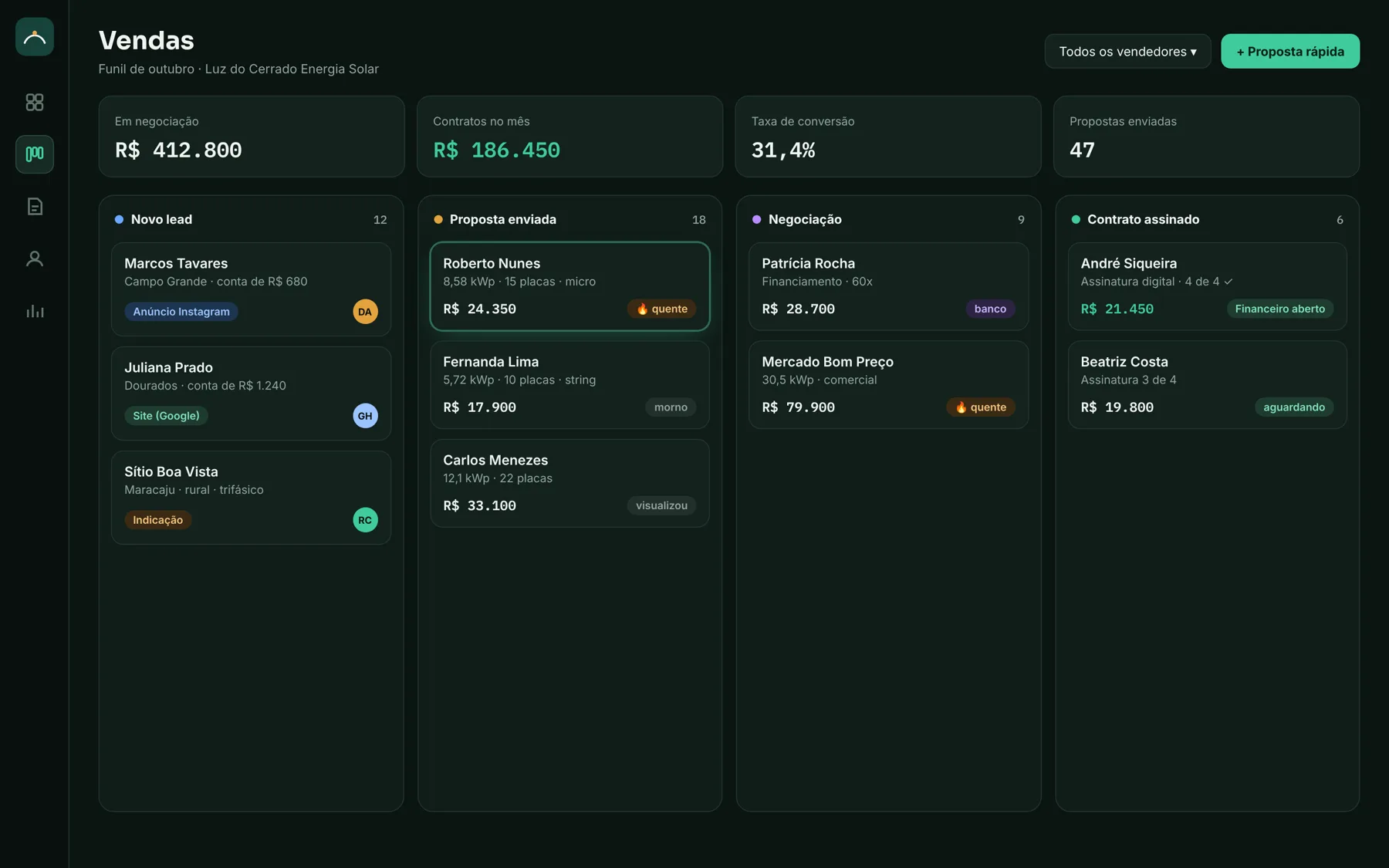Open the Carlos Menezes proposal card

click(x=569, y=483)
